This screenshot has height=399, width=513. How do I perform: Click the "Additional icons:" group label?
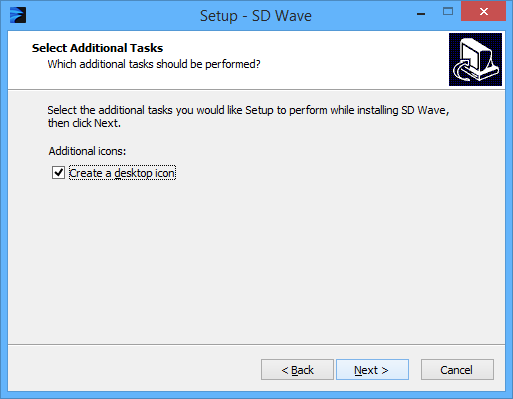[x=87, y=151]
